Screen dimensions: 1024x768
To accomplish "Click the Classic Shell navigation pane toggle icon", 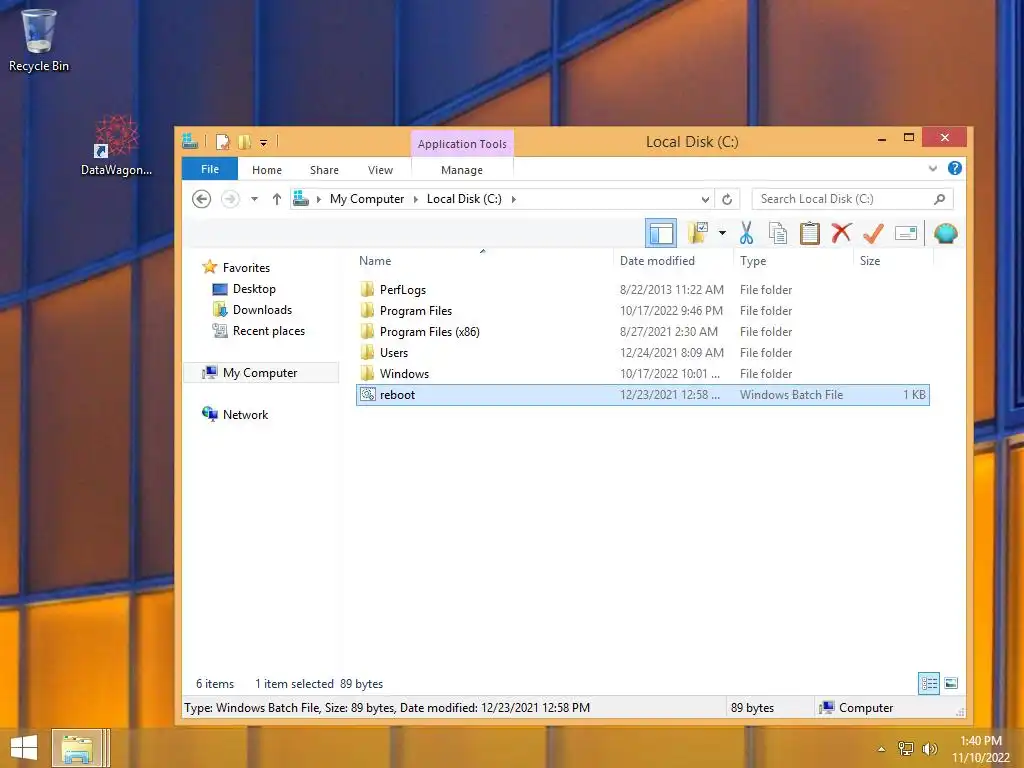I will (x=660, y=233).
